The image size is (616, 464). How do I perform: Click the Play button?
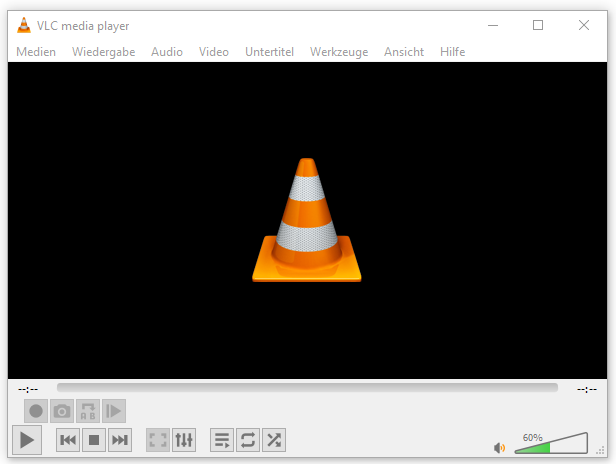pos(27,440)
